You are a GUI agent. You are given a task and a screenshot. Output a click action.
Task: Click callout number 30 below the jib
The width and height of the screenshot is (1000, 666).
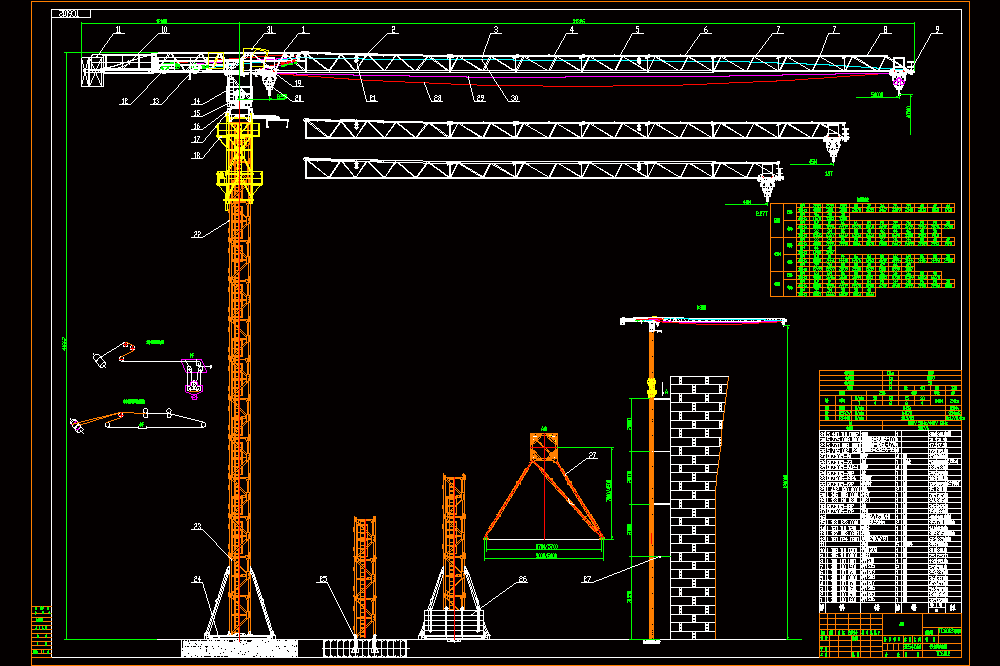(x=514, y=98)
